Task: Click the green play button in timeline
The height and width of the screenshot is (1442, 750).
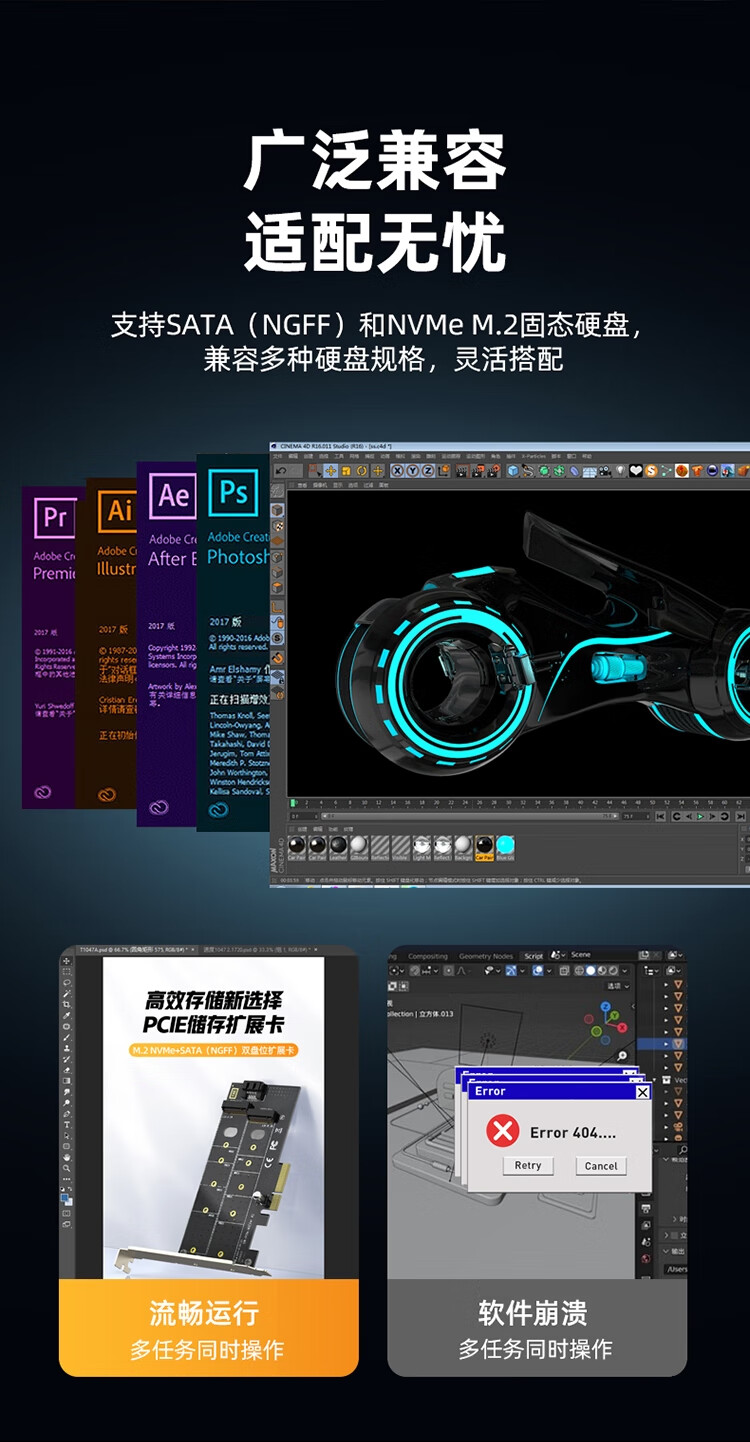Action: point(700,817)
